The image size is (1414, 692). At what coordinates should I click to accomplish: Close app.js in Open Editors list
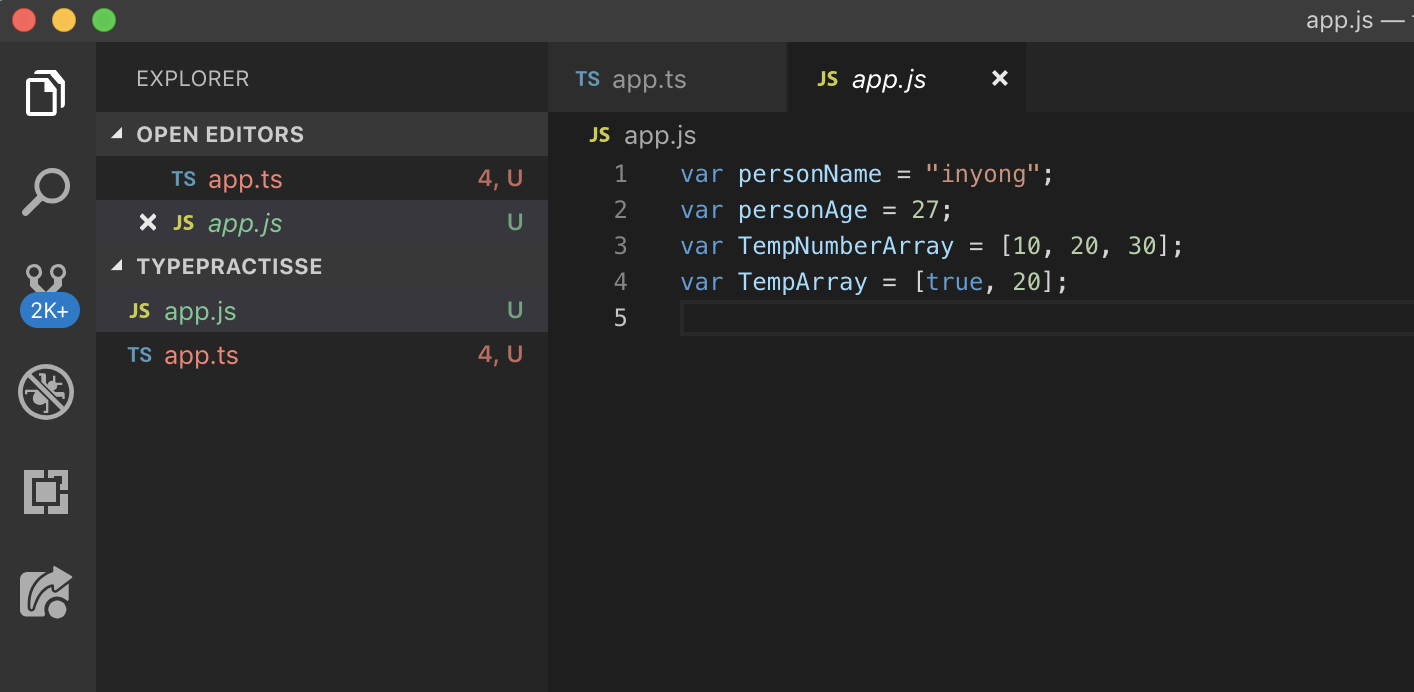[x=148, y=222]
